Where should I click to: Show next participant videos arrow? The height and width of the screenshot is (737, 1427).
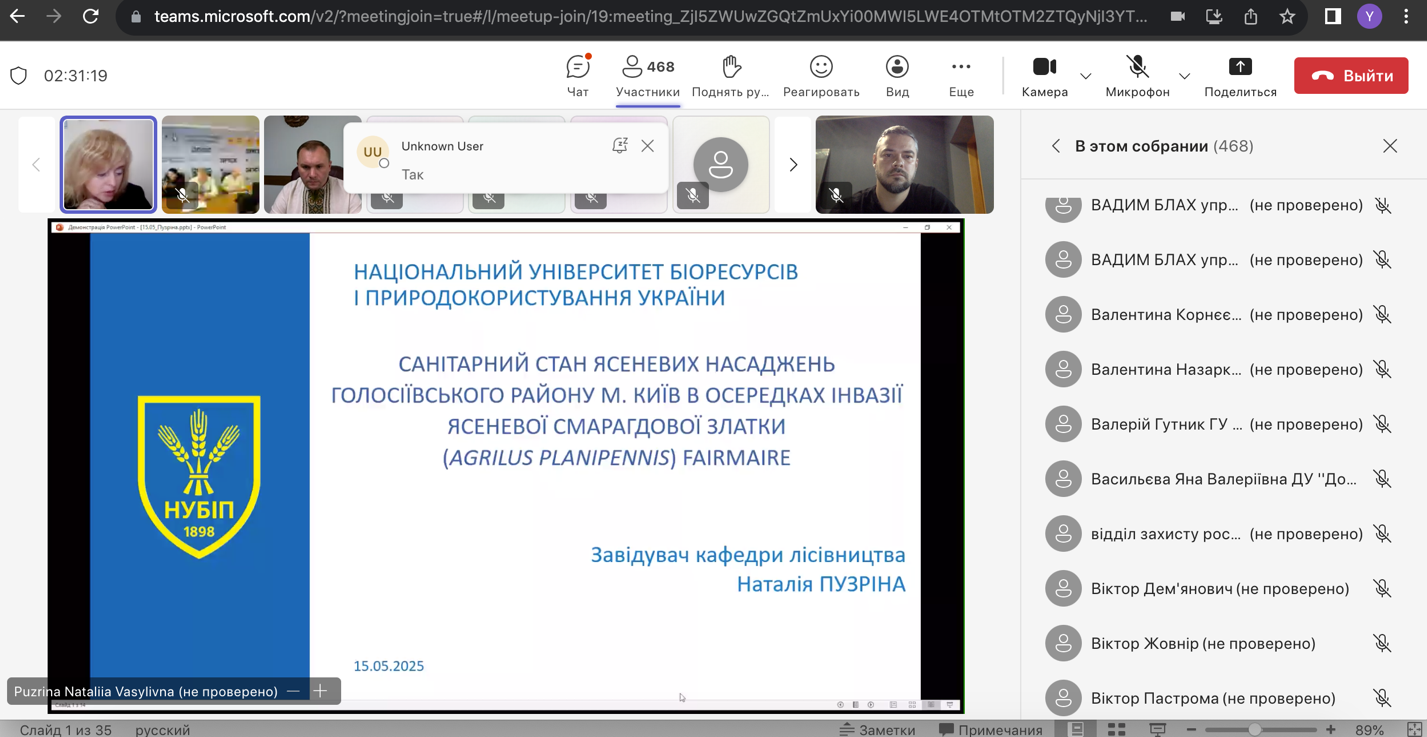pyautogui.click(x=793, y=165)
